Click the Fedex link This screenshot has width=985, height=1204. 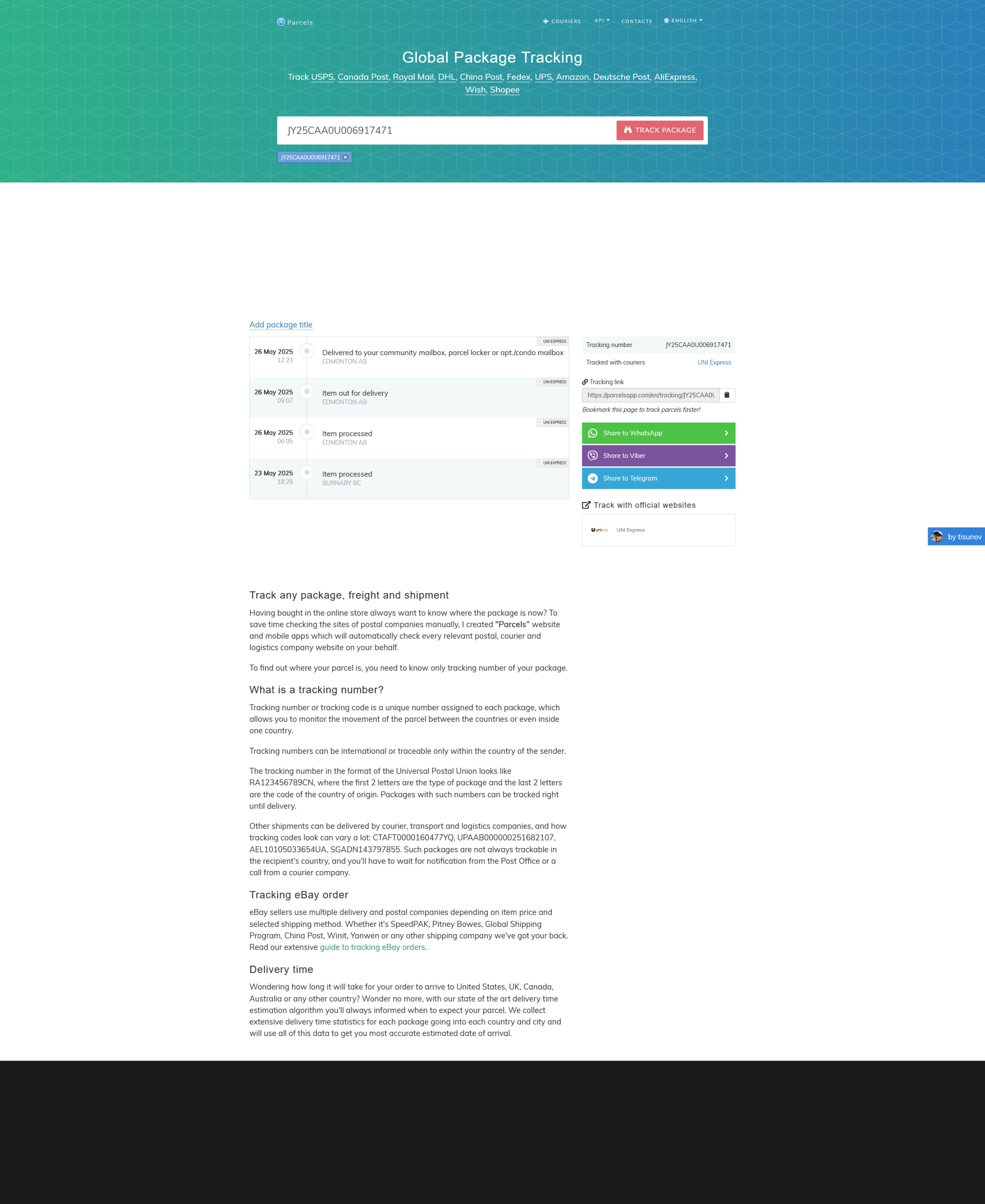[518, 77]
